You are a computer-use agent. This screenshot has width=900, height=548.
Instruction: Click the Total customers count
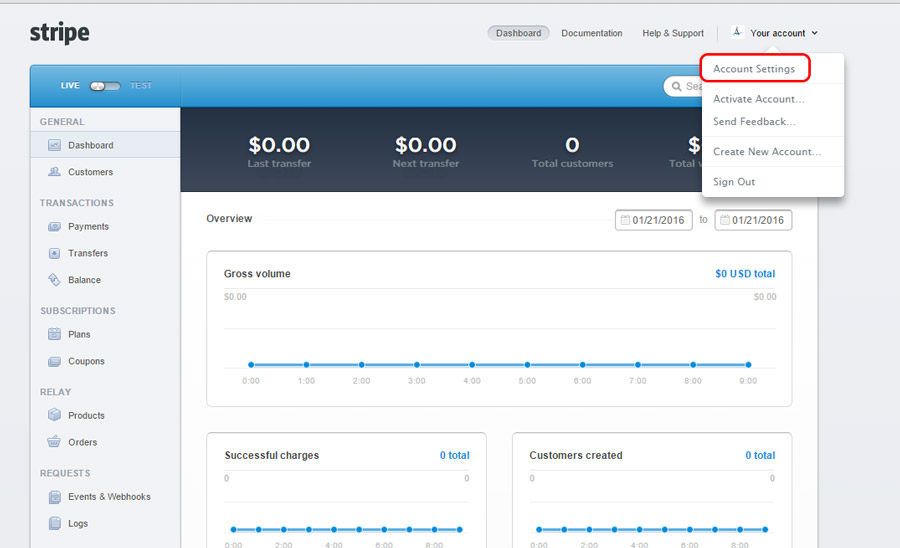click(x=572, y=145)
